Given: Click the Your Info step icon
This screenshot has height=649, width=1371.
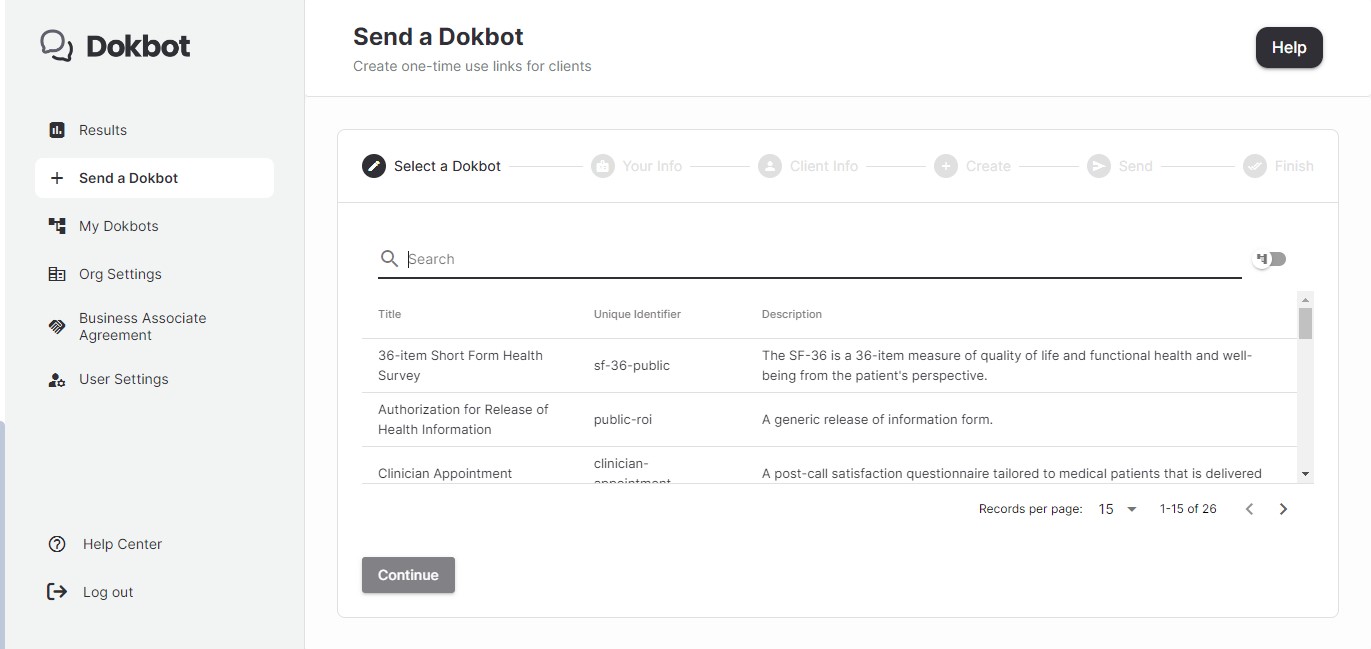Looking at the screenshot, I should click(602, 166).
